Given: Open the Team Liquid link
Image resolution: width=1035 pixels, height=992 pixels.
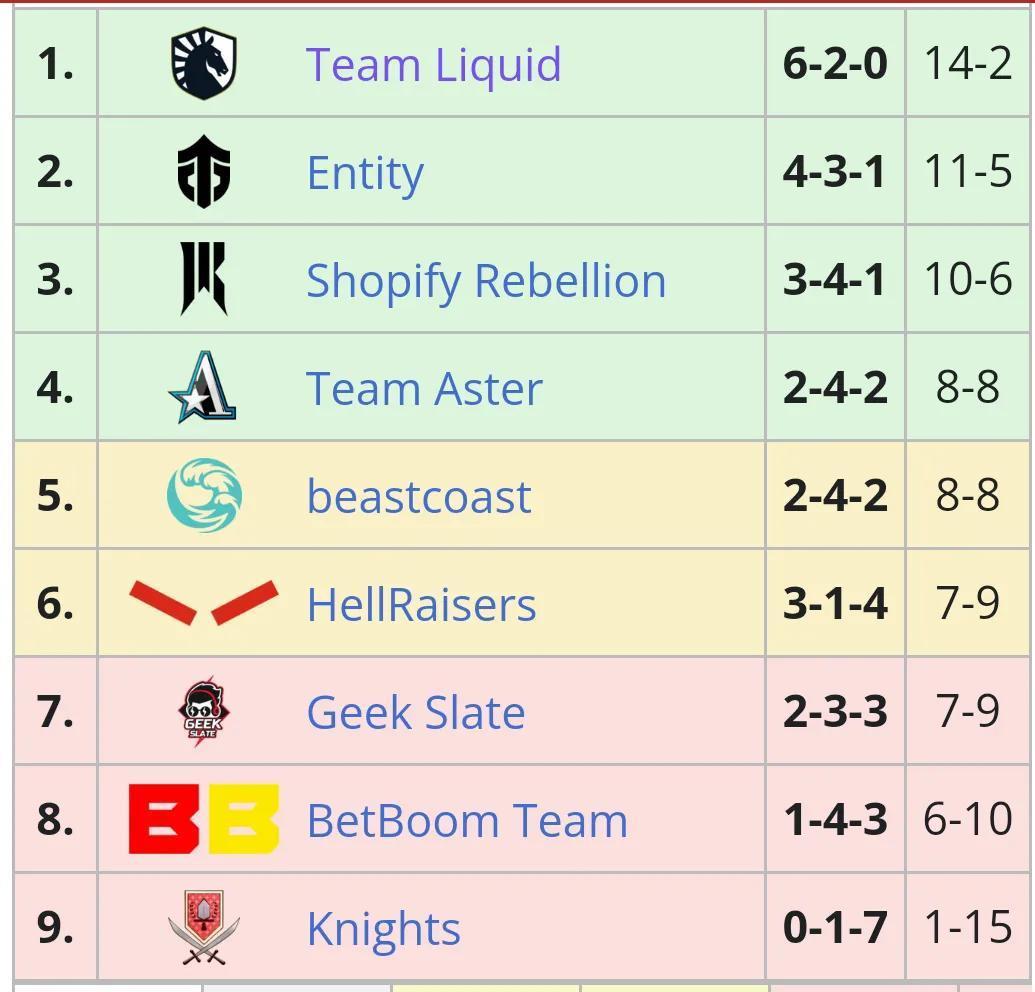Looking at the screenshot, I should click(x=433, y=65).
